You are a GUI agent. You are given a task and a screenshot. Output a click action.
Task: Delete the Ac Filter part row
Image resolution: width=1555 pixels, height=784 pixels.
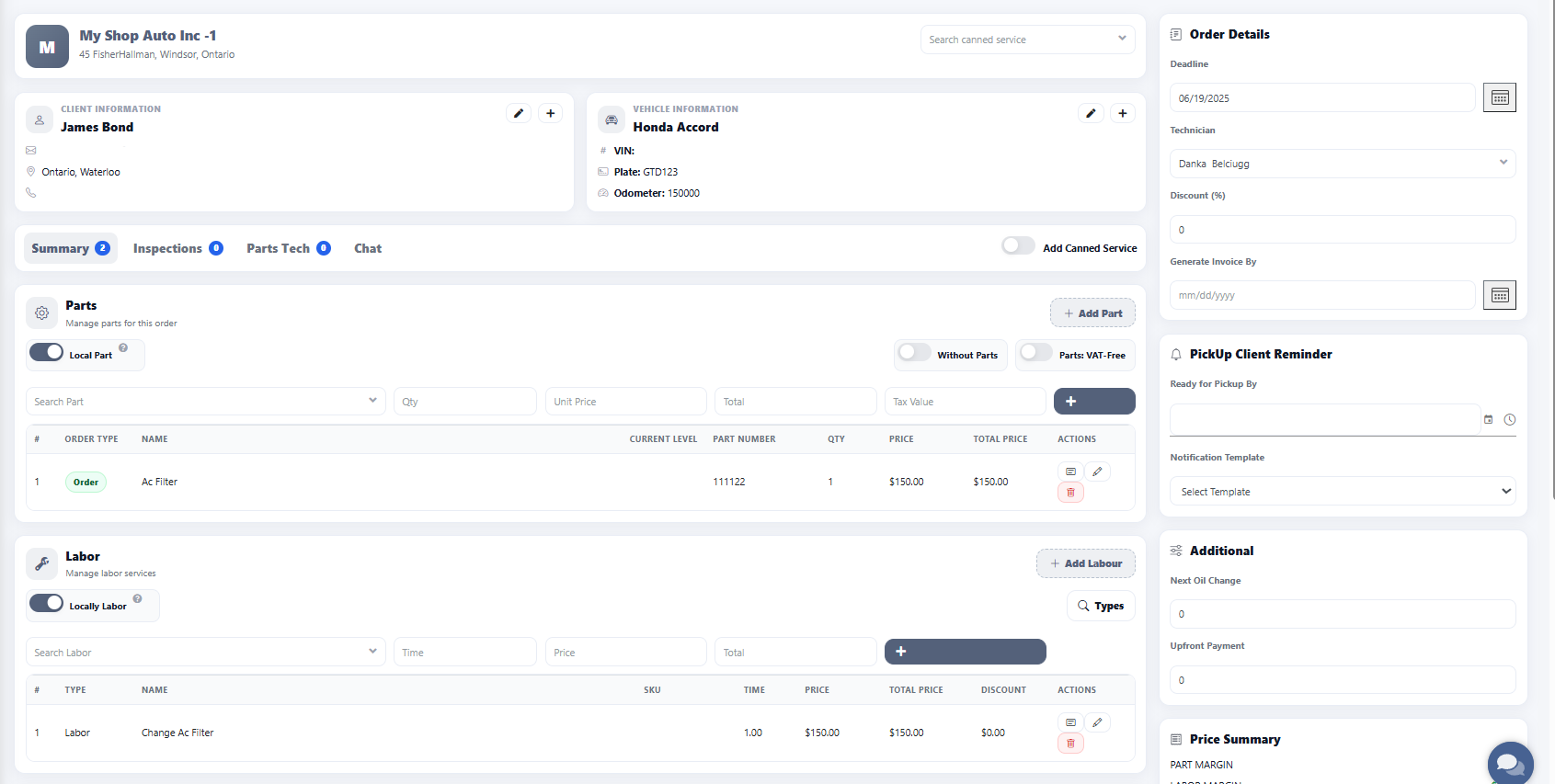(x=1070, y=493)
